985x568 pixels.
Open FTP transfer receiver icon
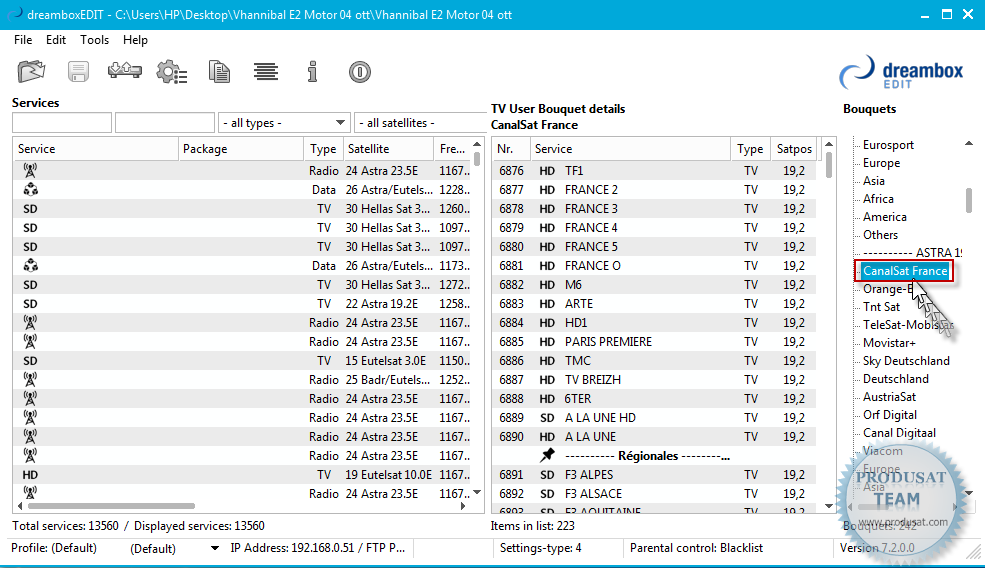tap(124, 70)
